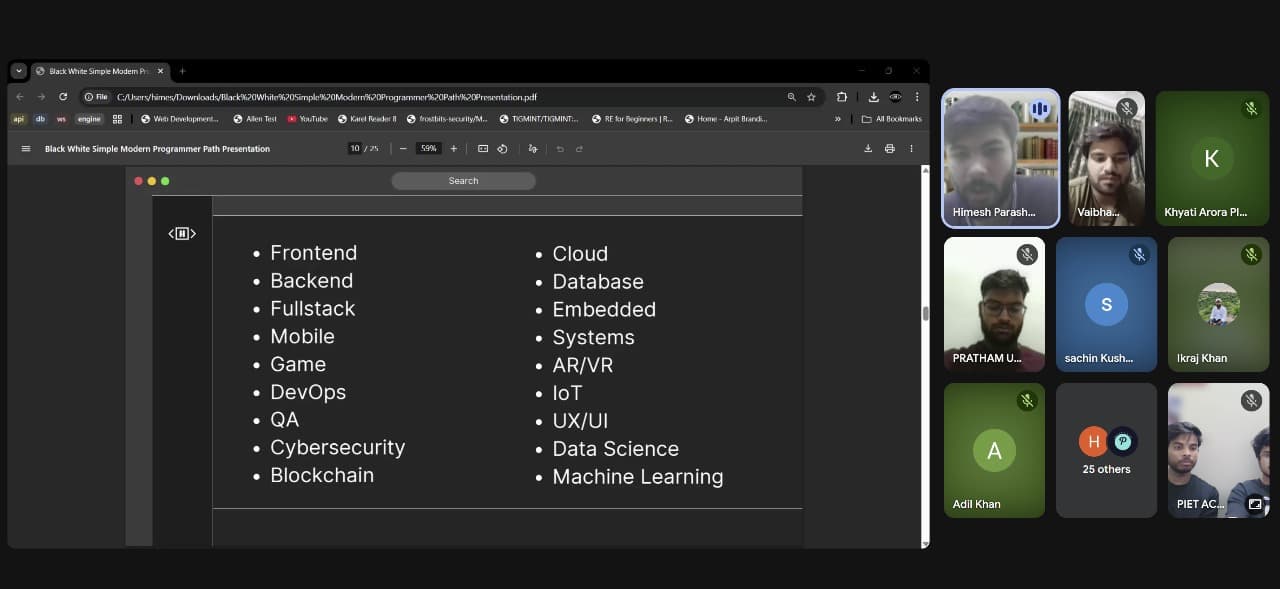Click the zoom magnifier in address bar
1280x589 pixels.
(791, 97)
